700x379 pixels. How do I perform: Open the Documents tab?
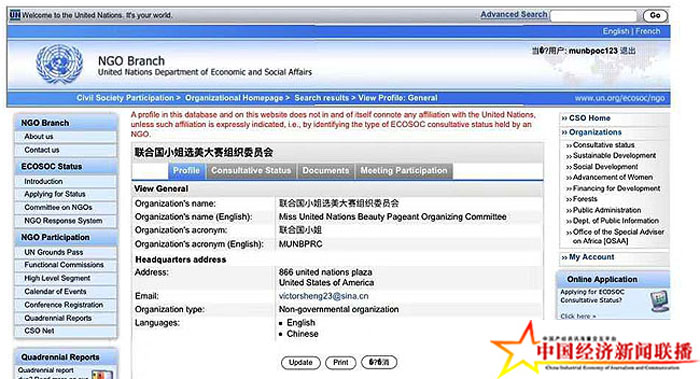(325, 171)
